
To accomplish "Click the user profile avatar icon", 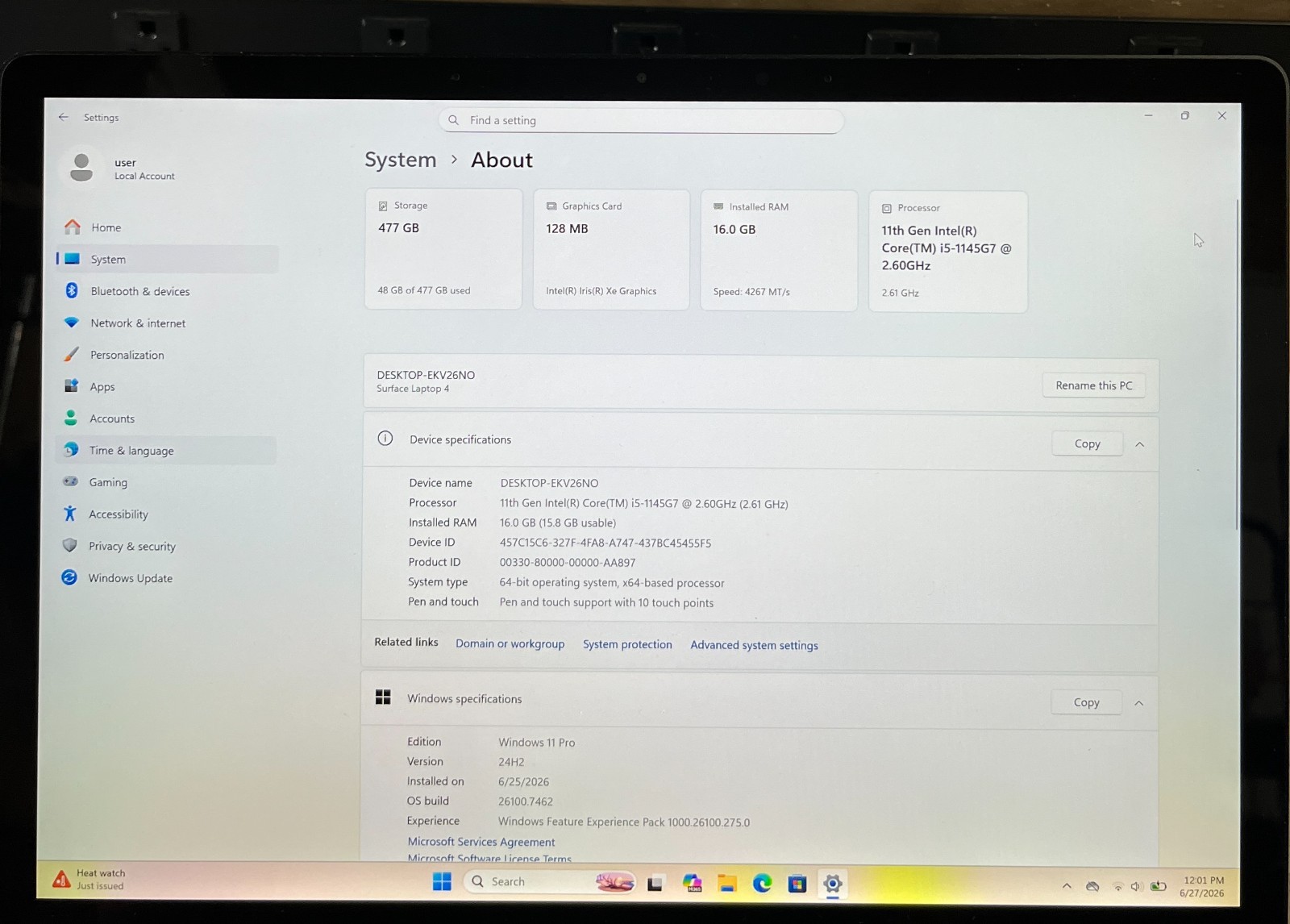I will pyautogui.click(x=81, y=168).
